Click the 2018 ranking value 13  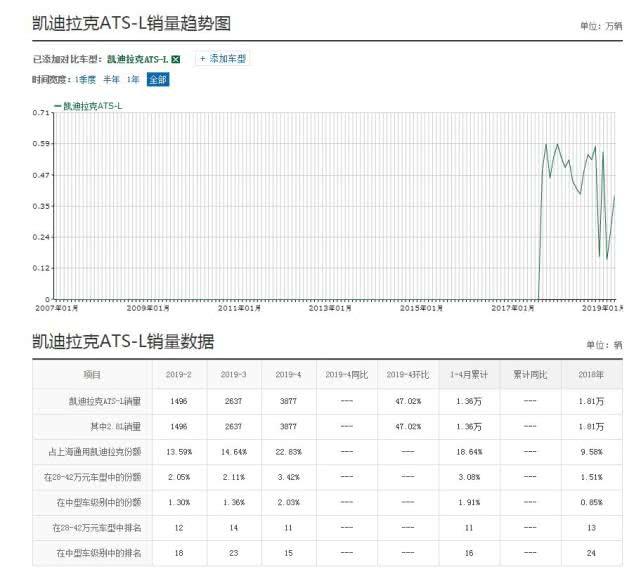[x=591, y=528]
